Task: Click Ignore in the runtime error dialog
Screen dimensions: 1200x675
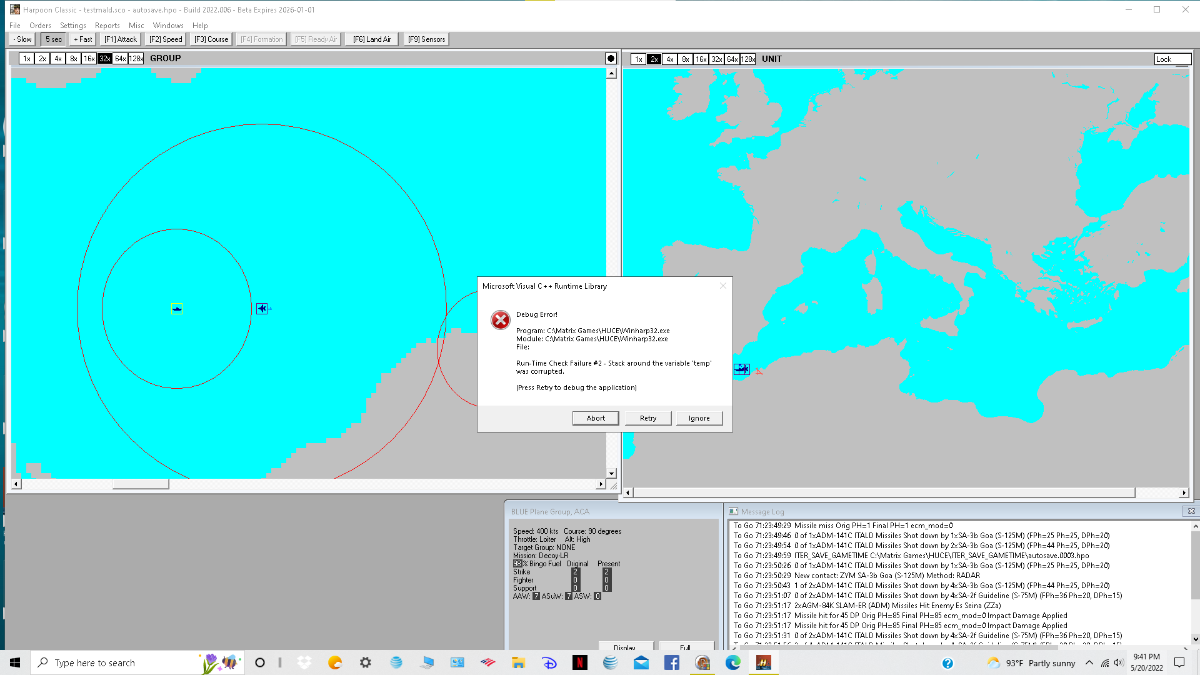Action: (x=699, y=418)
